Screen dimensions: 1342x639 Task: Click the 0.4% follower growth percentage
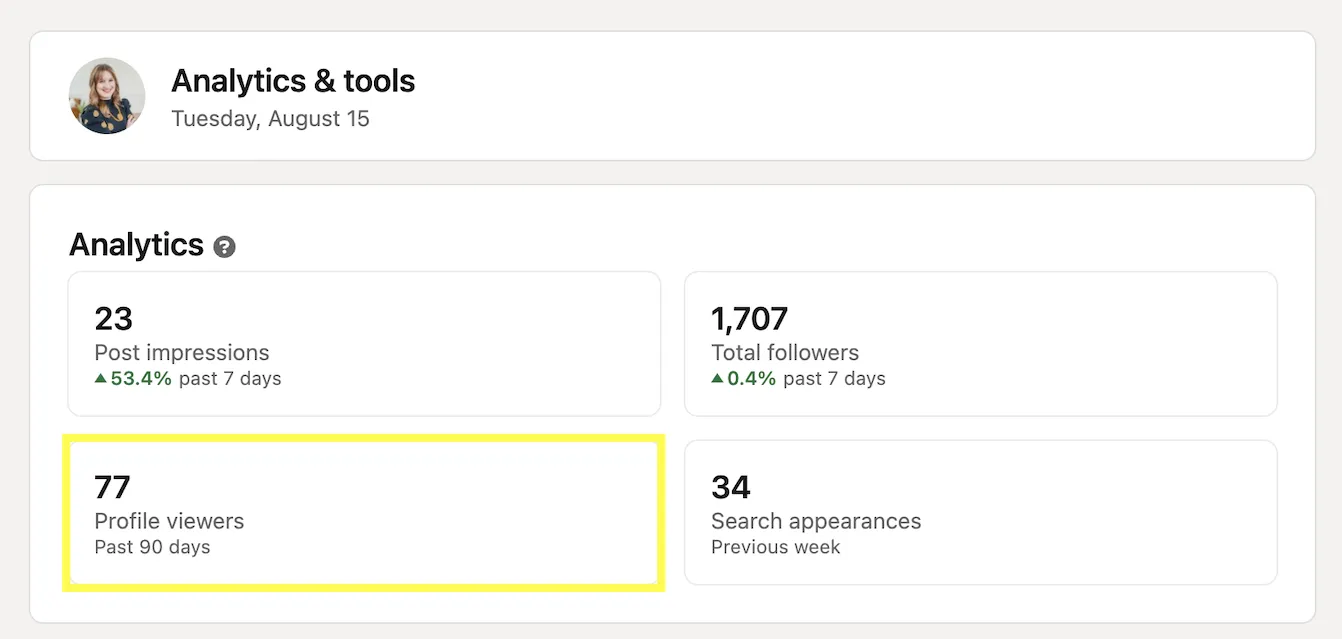click(752, 379)
